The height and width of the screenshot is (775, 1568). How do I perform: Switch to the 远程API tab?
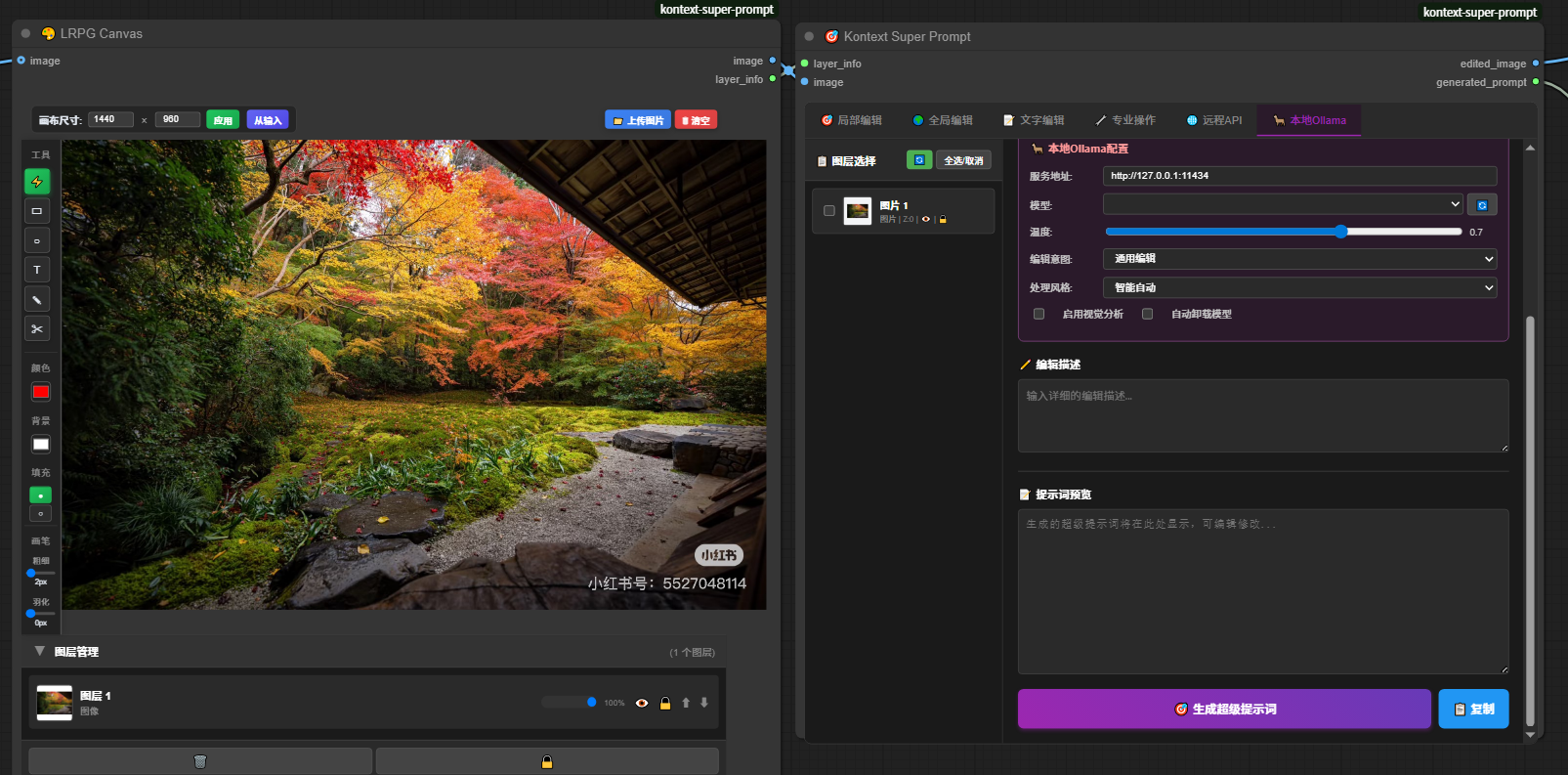[x=1214, y=120]
